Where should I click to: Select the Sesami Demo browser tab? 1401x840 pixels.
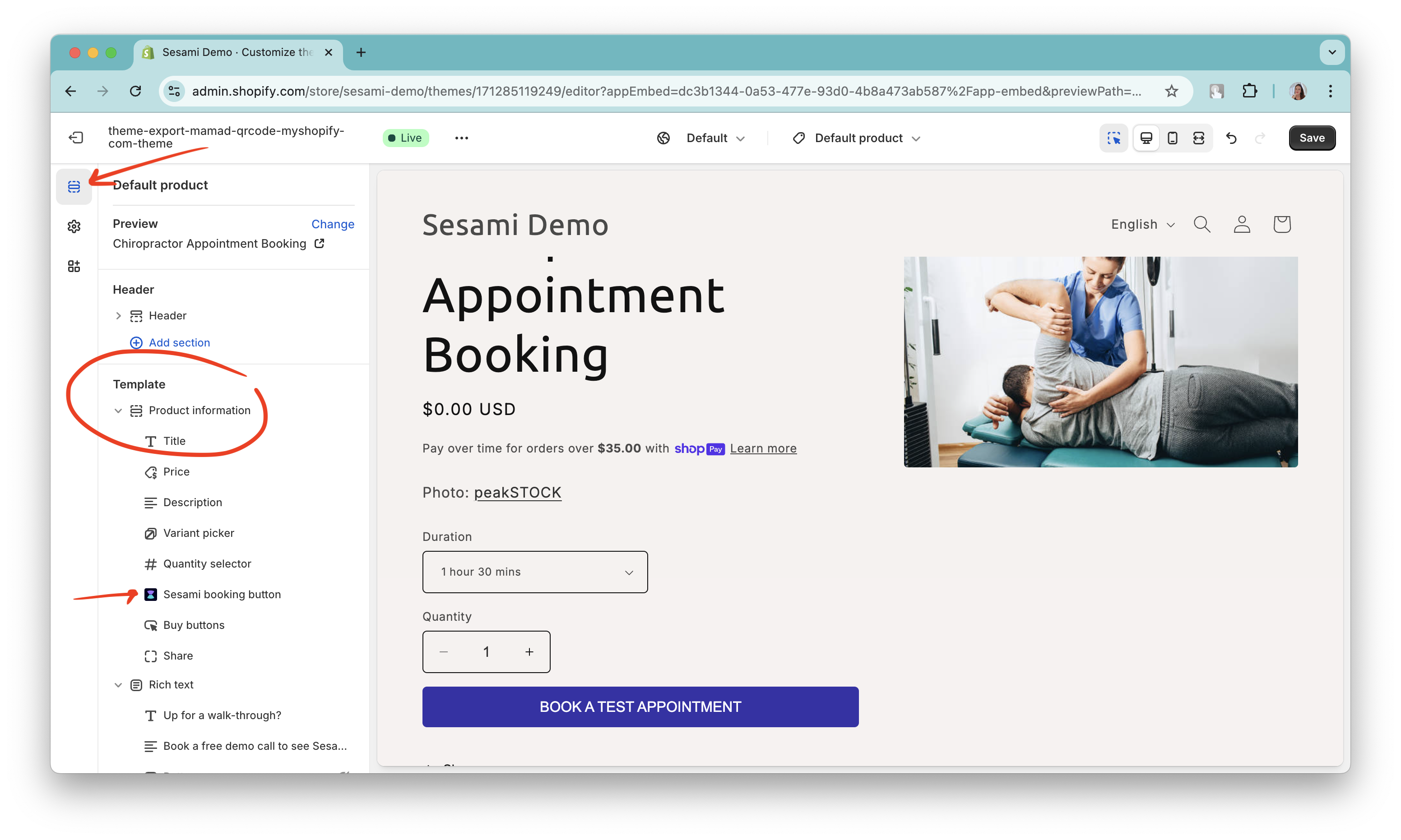238,53
